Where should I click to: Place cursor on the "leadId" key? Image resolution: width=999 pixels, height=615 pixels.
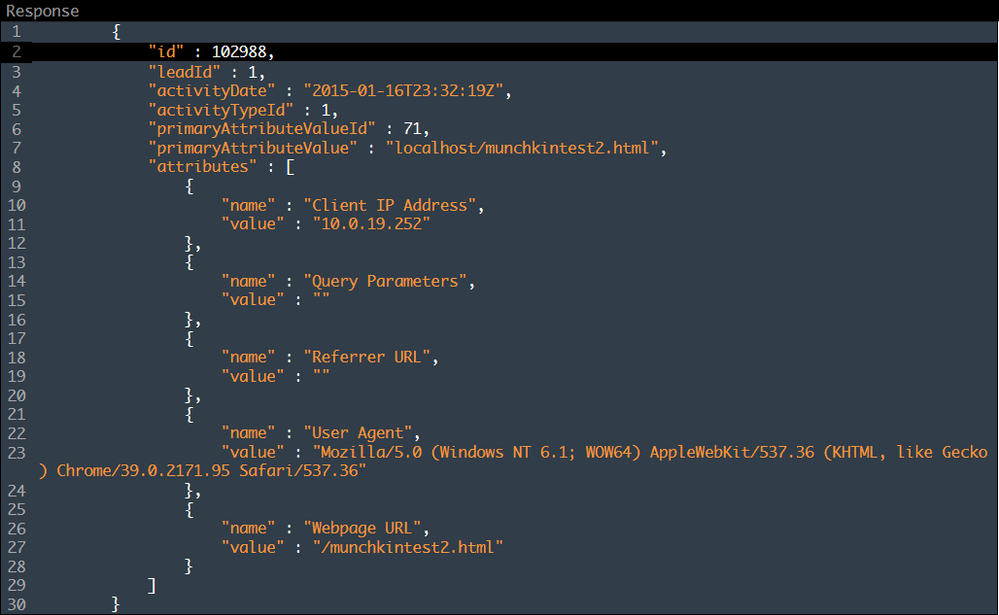pyautogui.click(x=185, y=72)
